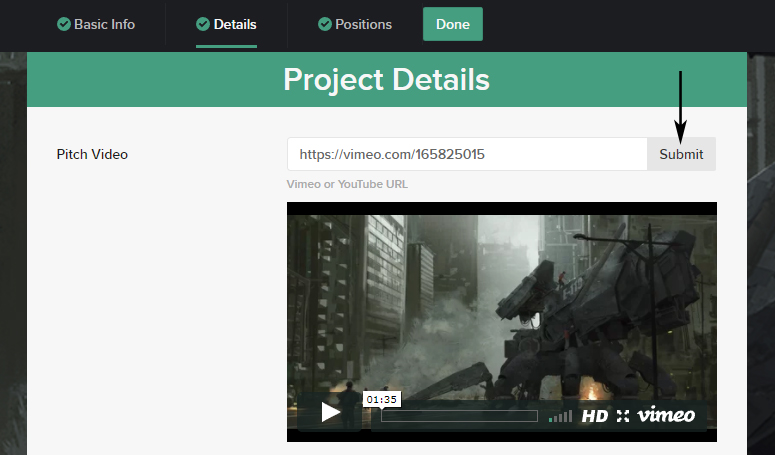The height and width of the screenshot is (455, 775).
Task: Click the 'Pitch Video' label
Action: pyautogui.click(x=92, y=154)
